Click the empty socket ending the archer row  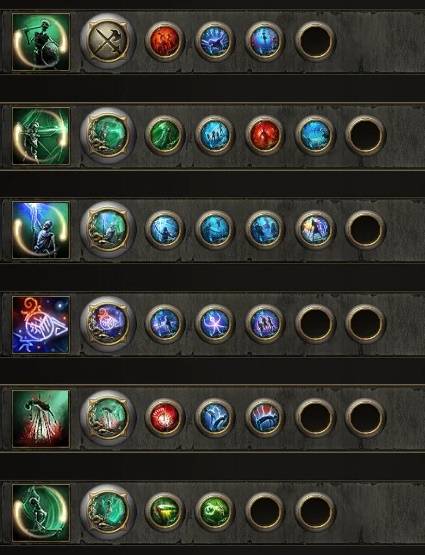(x=365, y=135)
